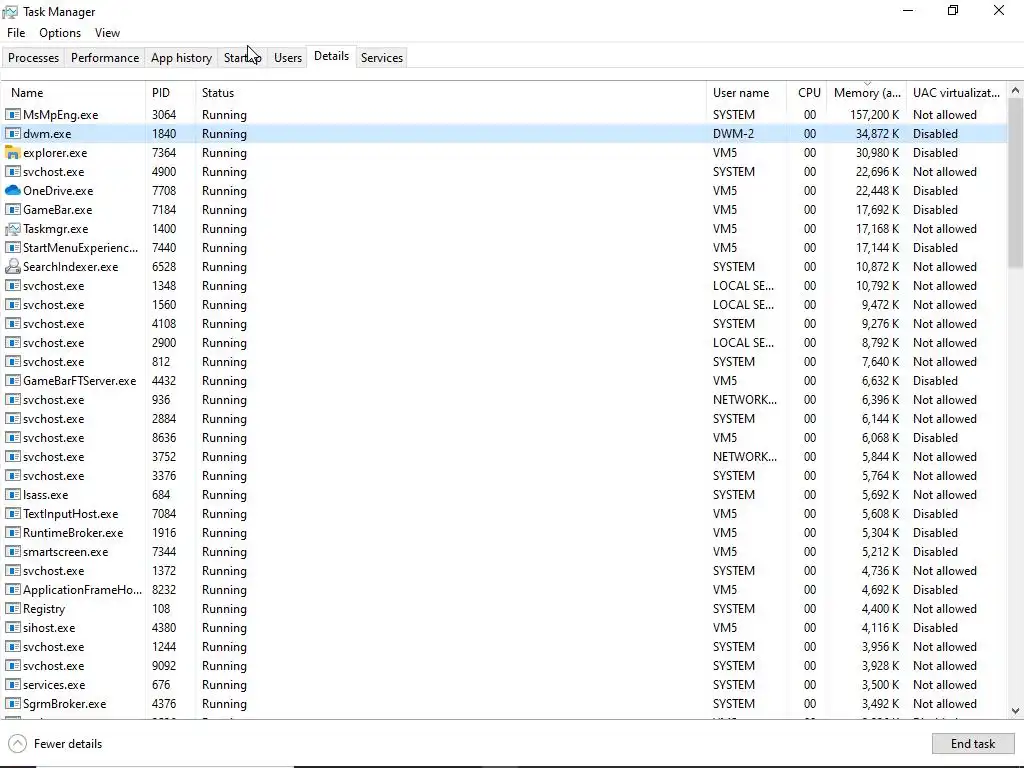Click icon of svchost.exe PID 1348
Image resolution: width=1024 pixels, height=768 pixels.
12,285
